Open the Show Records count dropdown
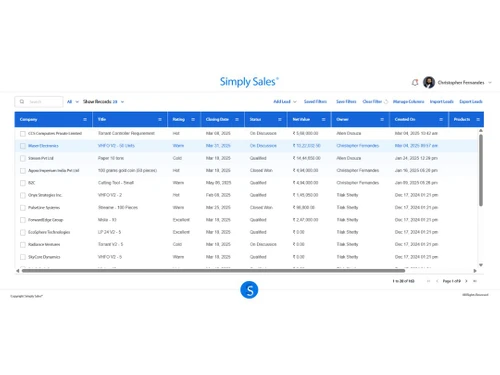500x375 pixels. (103, 102)
